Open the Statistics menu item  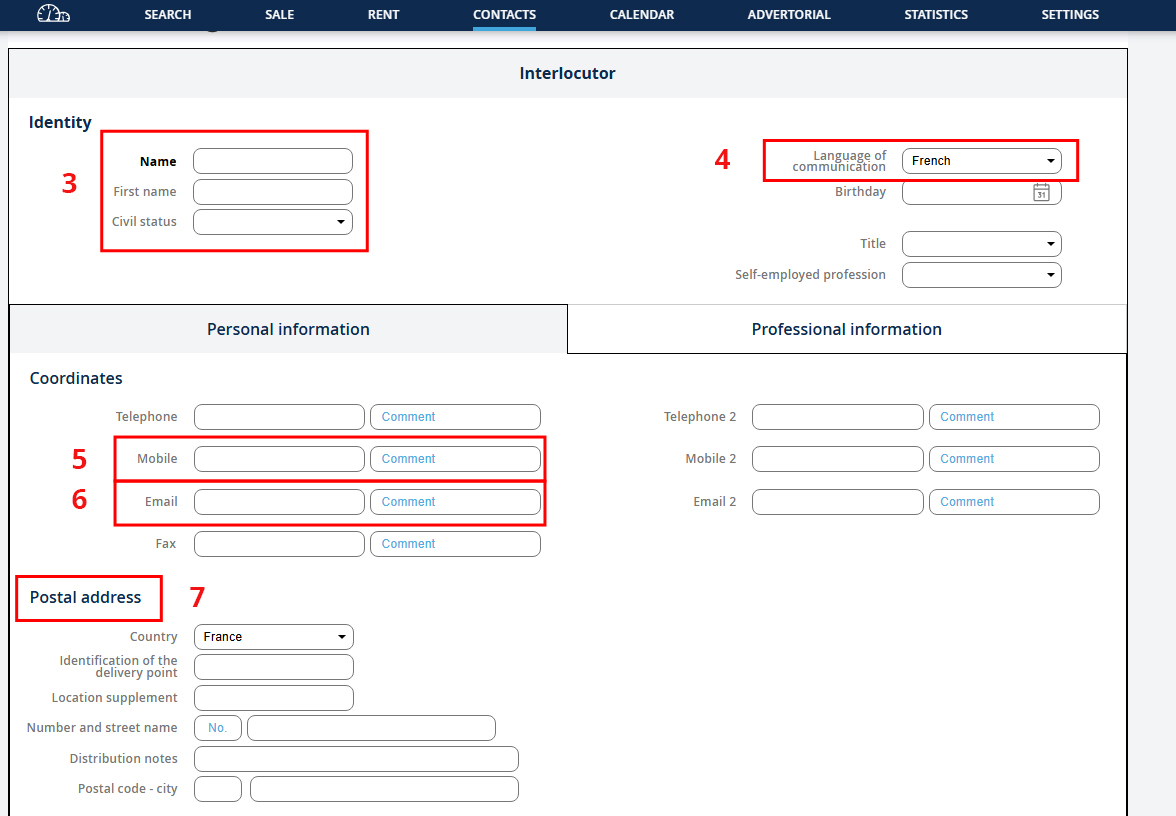(x=935, y=15)
